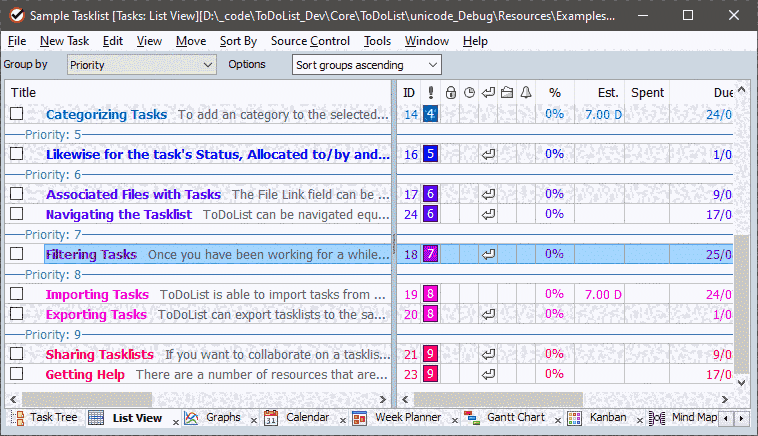
Task: Close the Kanban tab
Action: click(x=640, y=421)
